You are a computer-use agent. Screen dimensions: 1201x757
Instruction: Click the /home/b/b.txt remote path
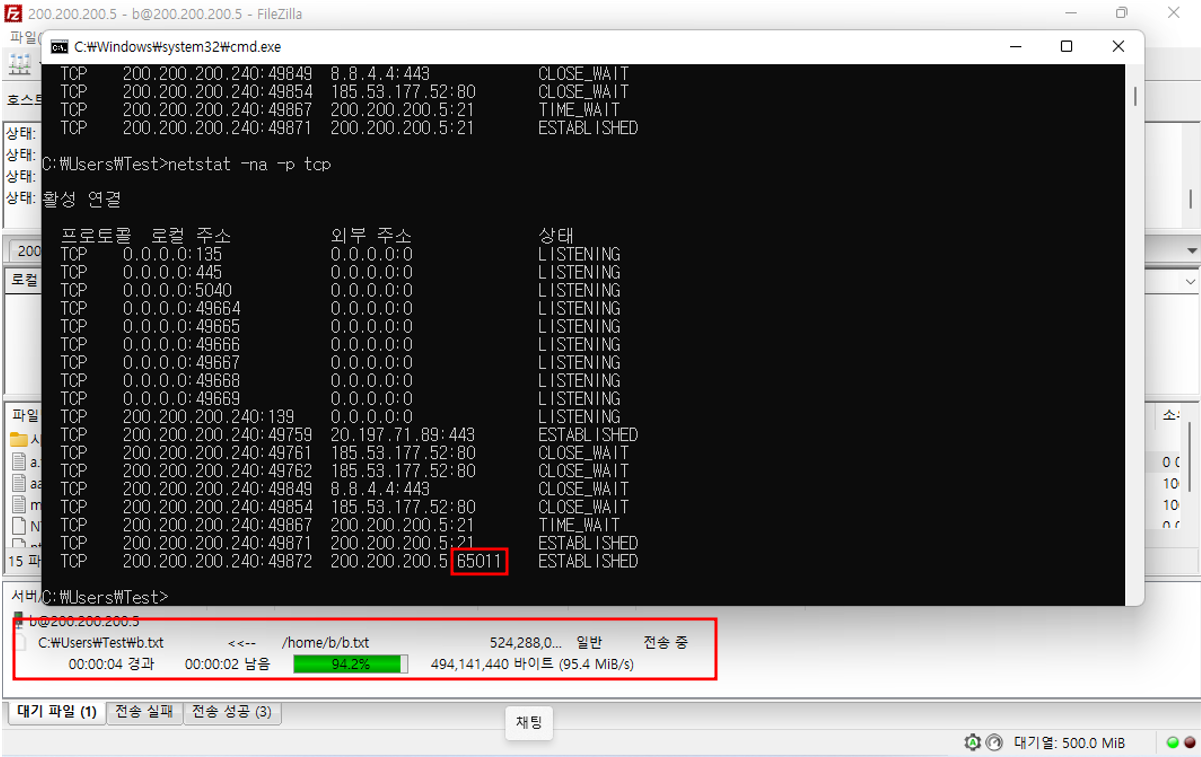(325, 643)
